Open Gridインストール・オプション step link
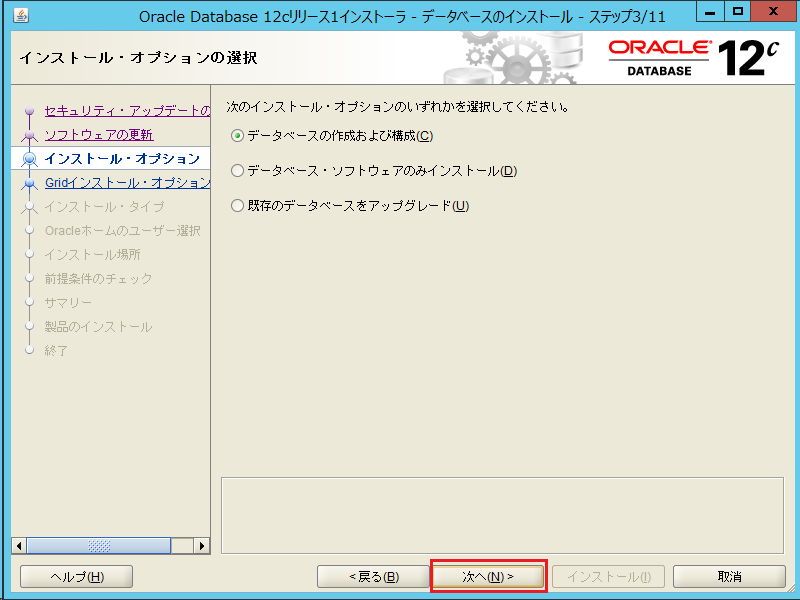The image size is (800, 600). tap(128, 183)
